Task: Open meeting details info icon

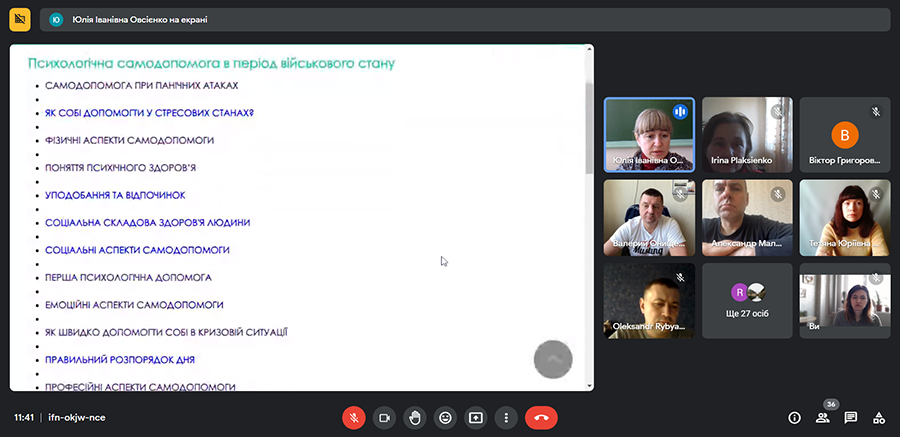Action: click(794, 418)
